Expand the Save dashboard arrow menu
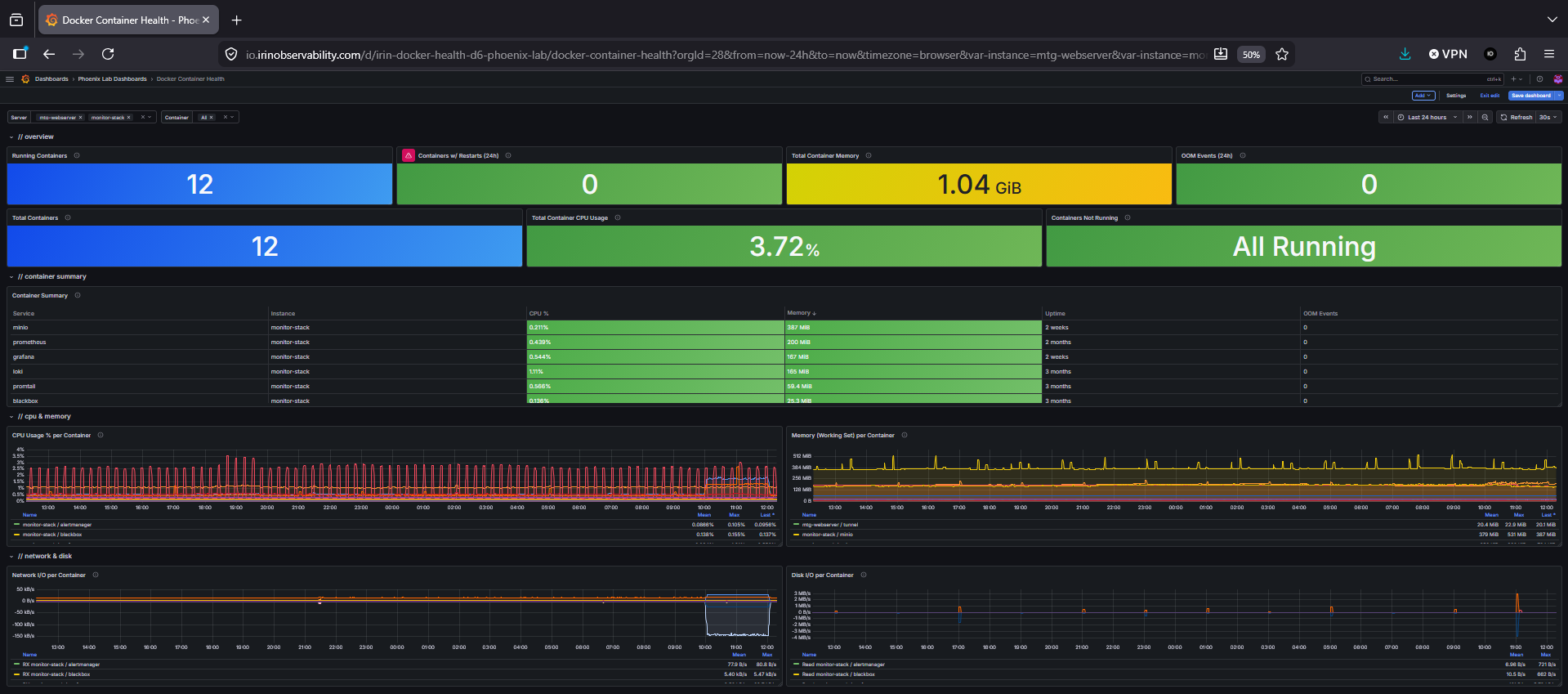This screenshot has width=1568, height=694. [x=1559, y=96]
